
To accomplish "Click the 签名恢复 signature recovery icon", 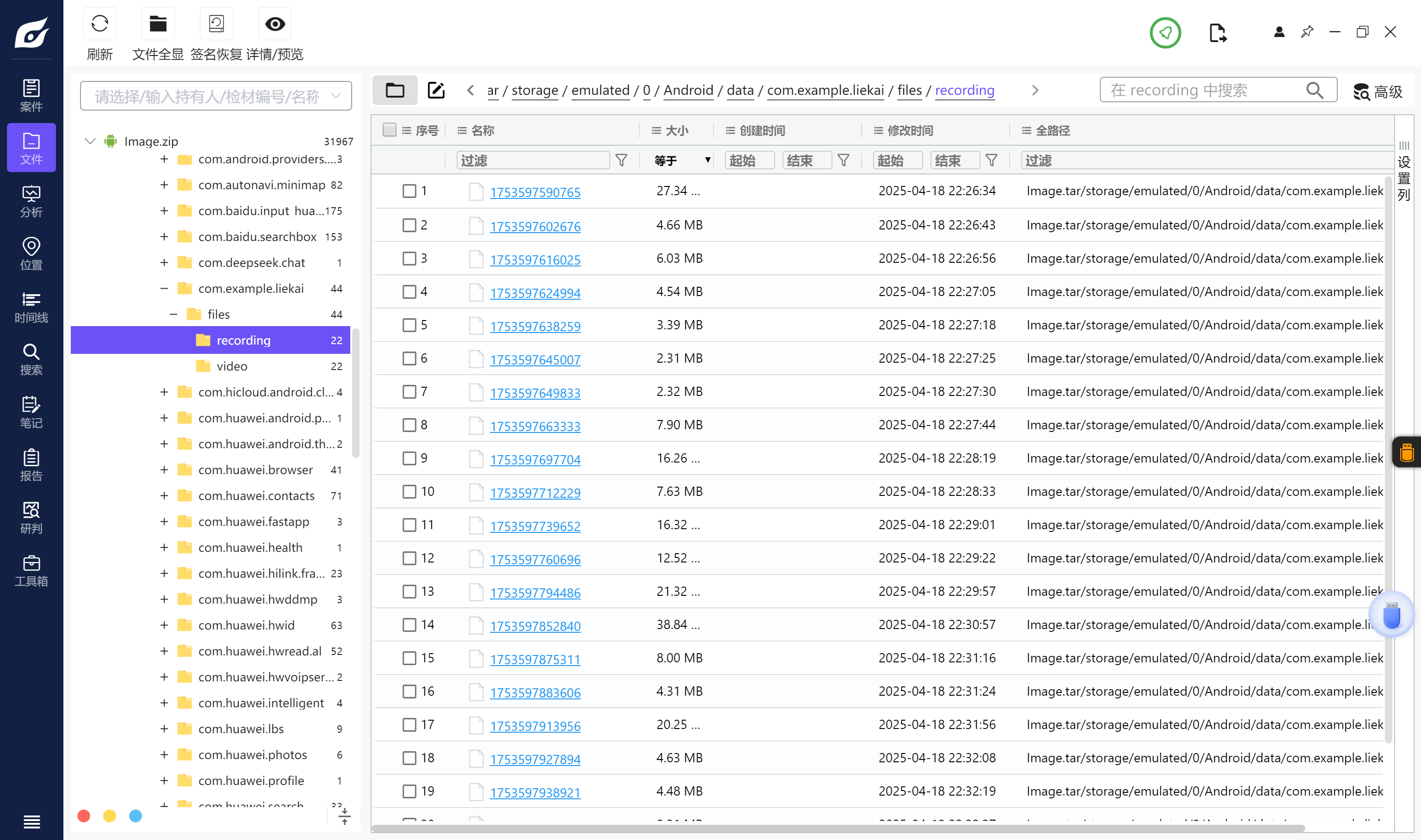I will [x=216, y=24].
